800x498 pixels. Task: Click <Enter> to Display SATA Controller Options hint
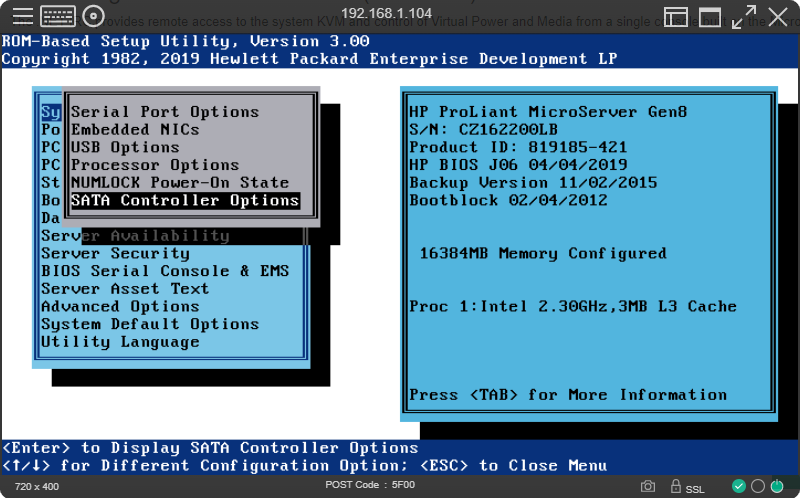210,448
